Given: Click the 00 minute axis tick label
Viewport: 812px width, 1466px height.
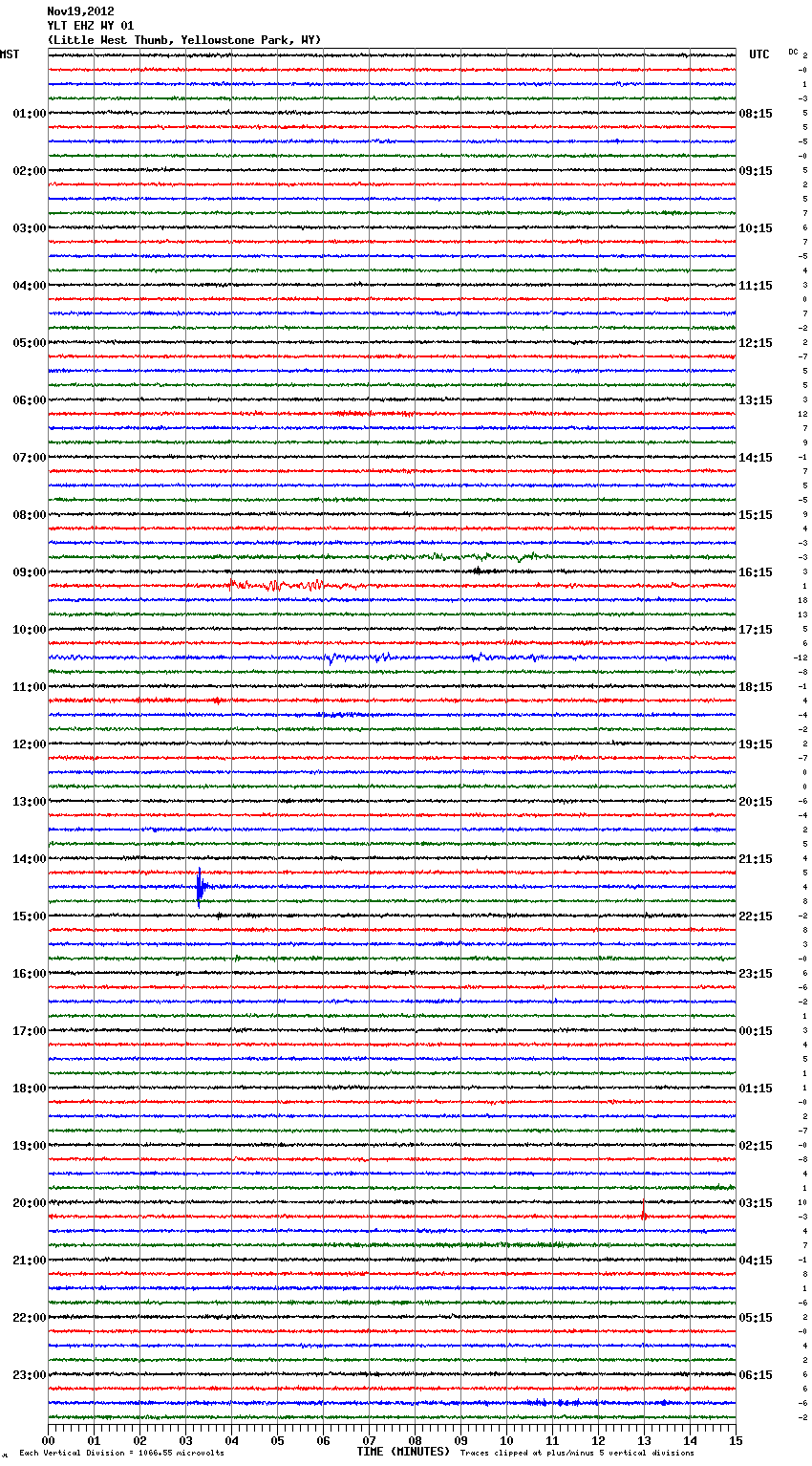Looking at the screenshot, I should point(48,1440).
